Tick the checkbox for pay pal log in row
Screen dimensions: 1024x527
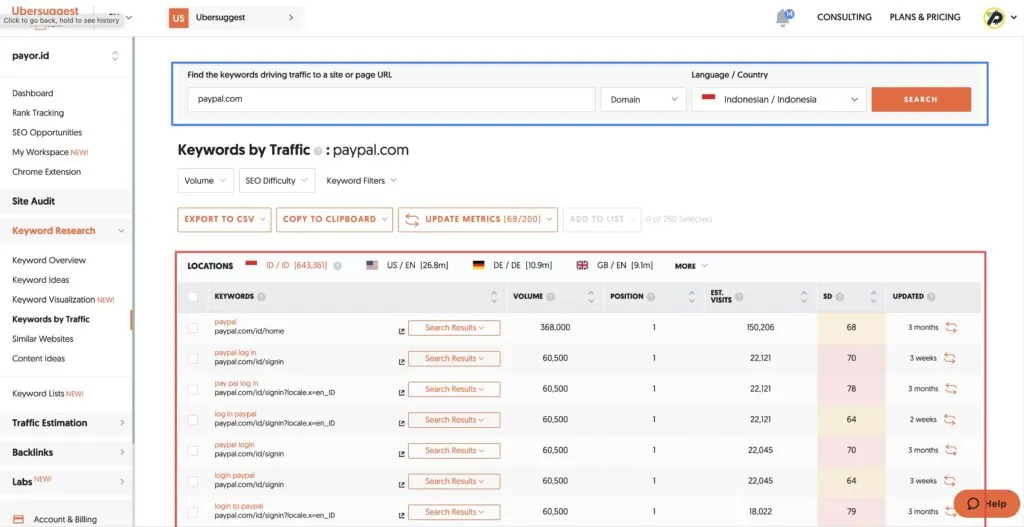(193, 389)
